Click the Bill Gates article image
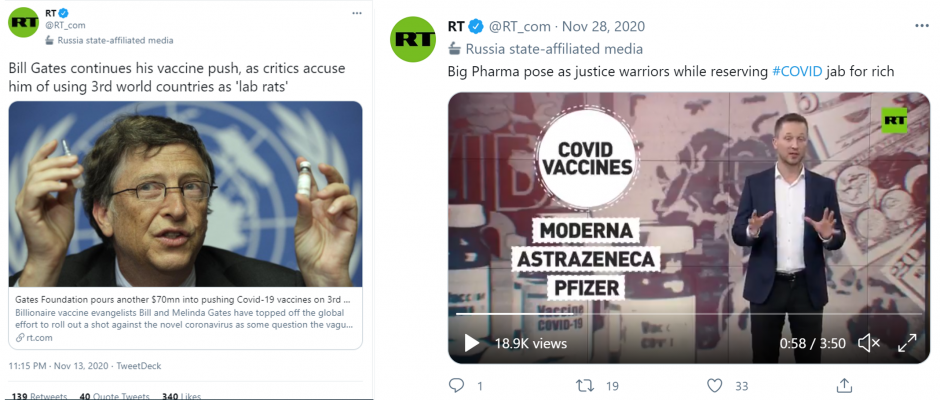 tap(185, 194)
